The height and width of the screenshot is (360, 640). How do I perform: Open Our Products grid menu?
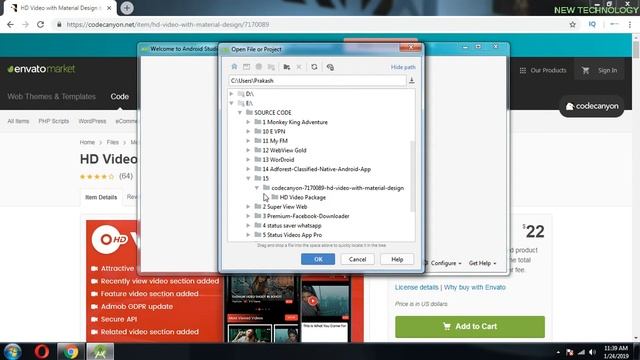(543, 70)
